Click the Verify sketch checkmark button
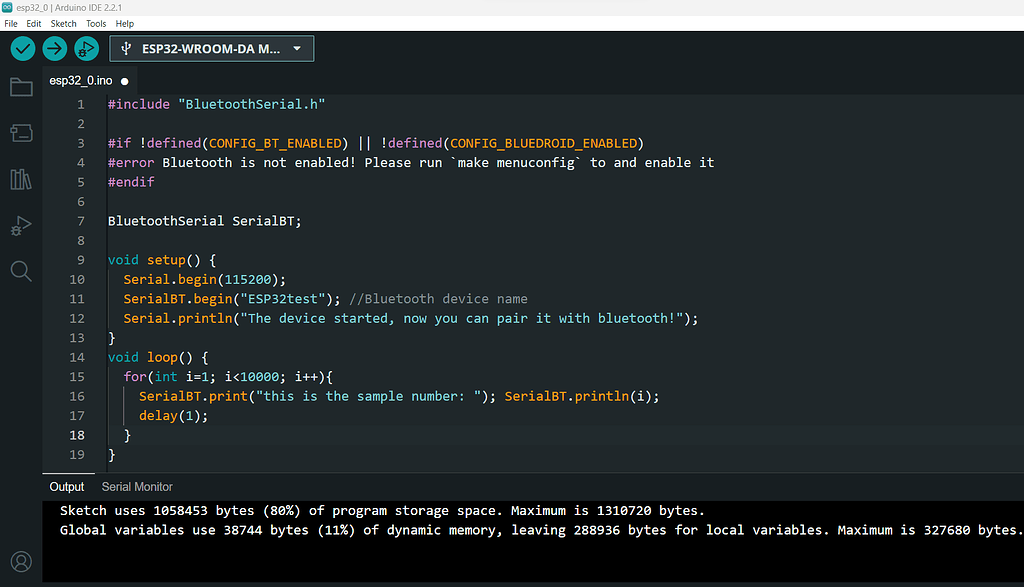 click(x=23, y=48)
